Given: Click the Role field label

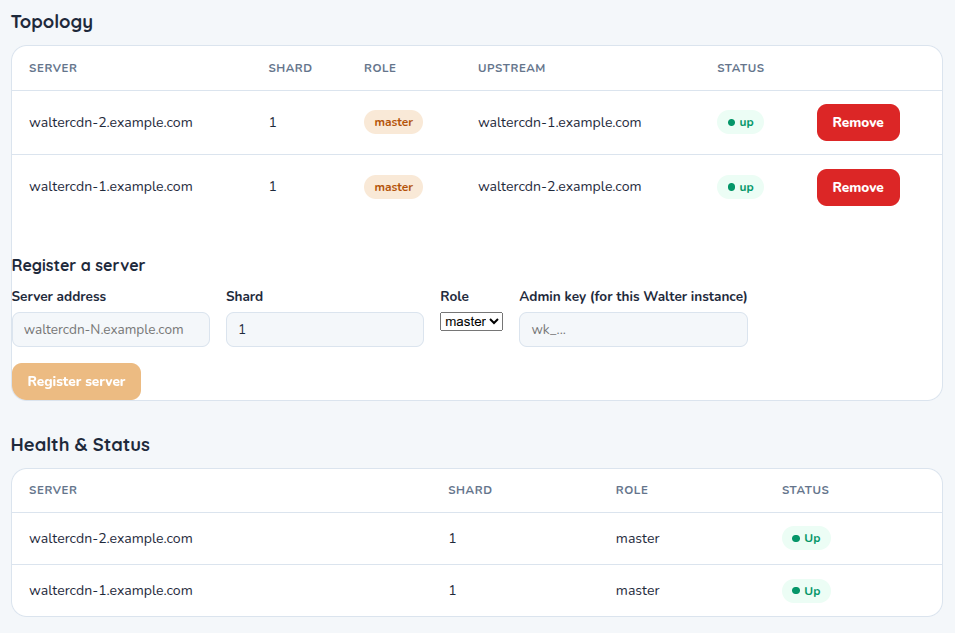Looking at the screenshot, I should click(454, 297).
